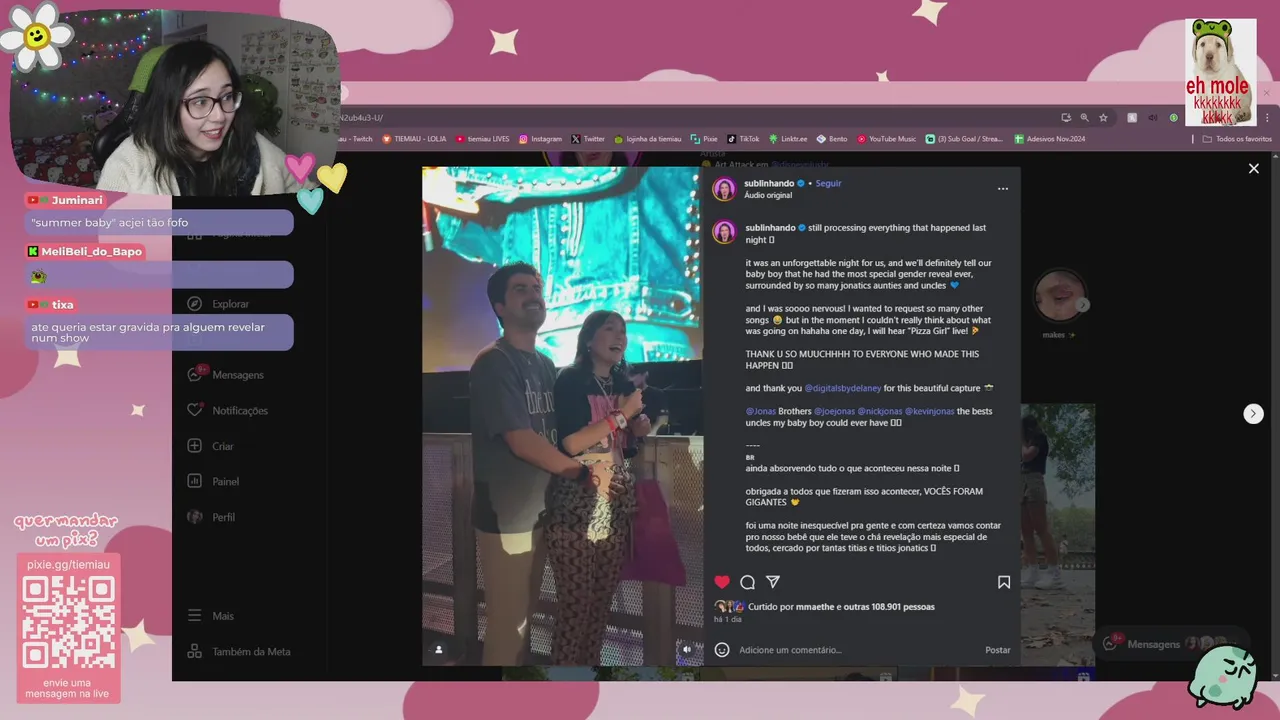Open the Bento bookmark
Viewport: 1280px width, 720px height.
tap(832, 139)
